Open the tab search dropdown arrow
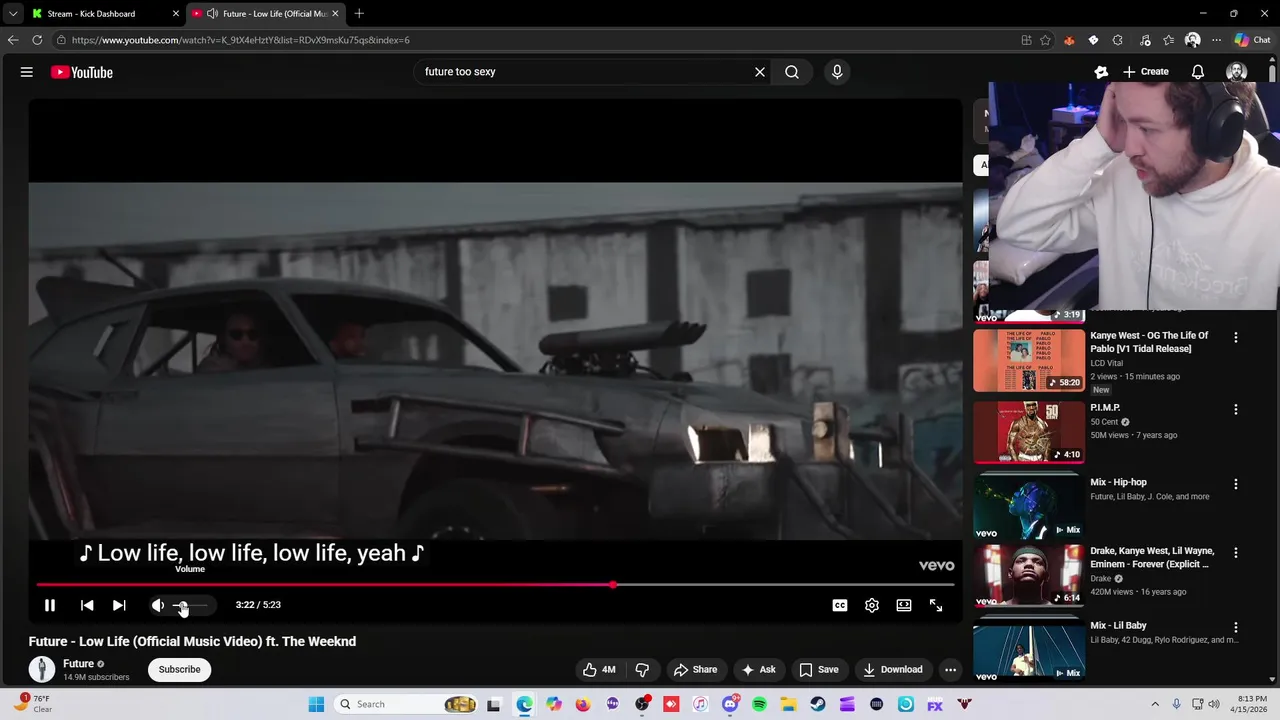The width and height of the screenshot is (1280, 720). [x=13, y=14]
